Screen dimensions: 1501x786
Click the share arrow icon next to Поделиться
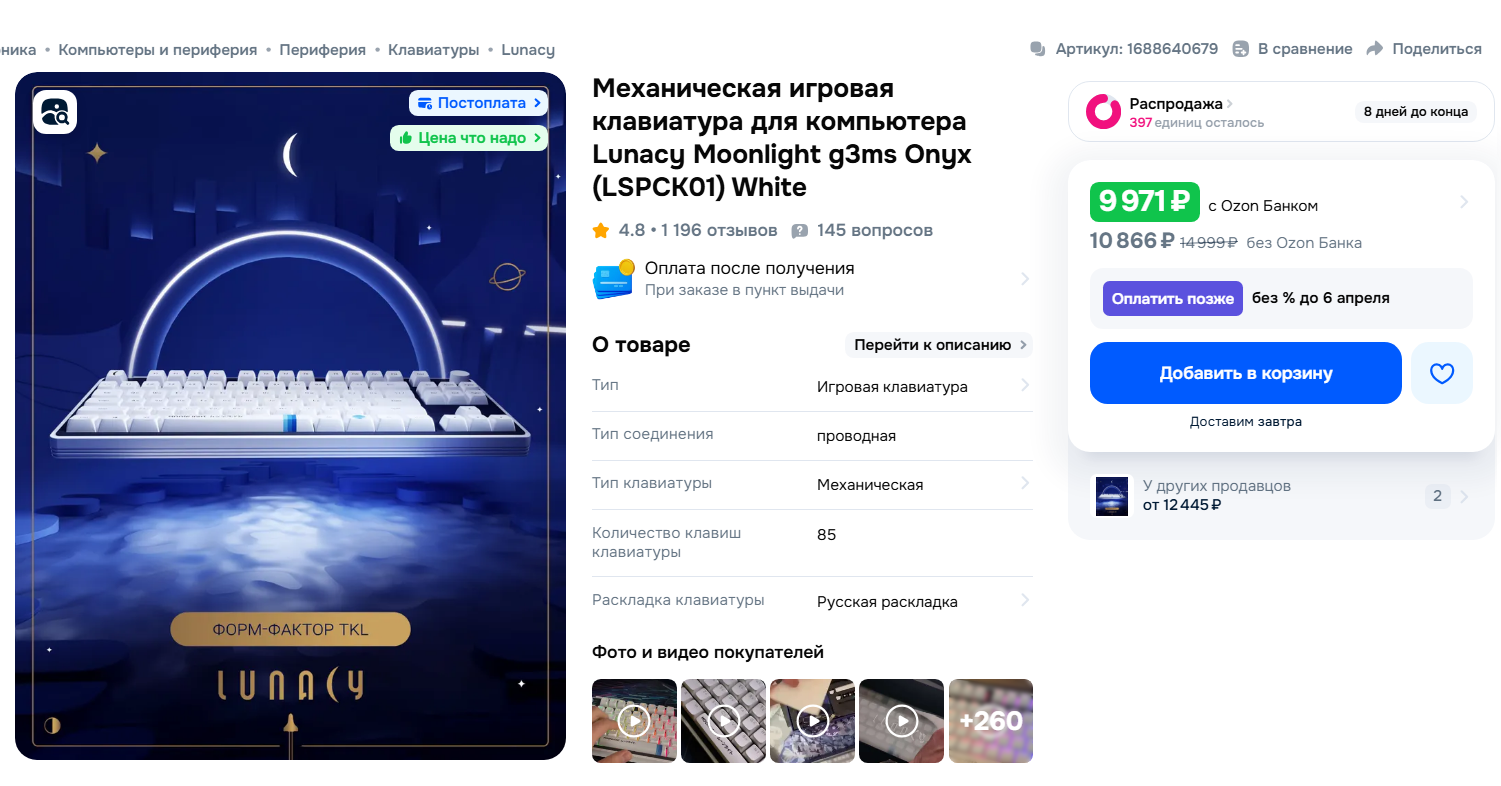click(x=1374, y=49)
